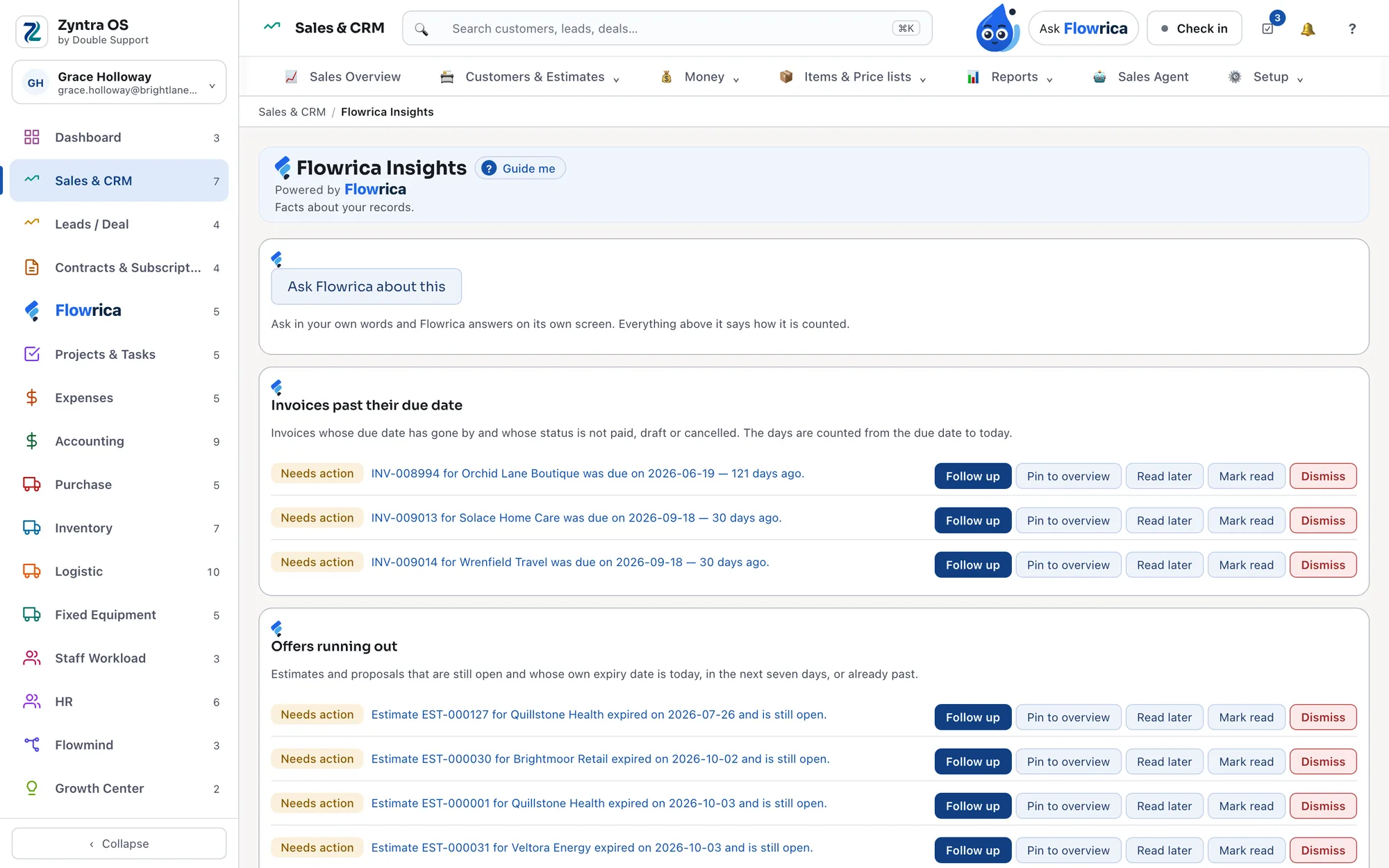The width and height of the screenshot is (1389, 868).
Task: Select Inventory in the sidebar
Action: [119, 528]
